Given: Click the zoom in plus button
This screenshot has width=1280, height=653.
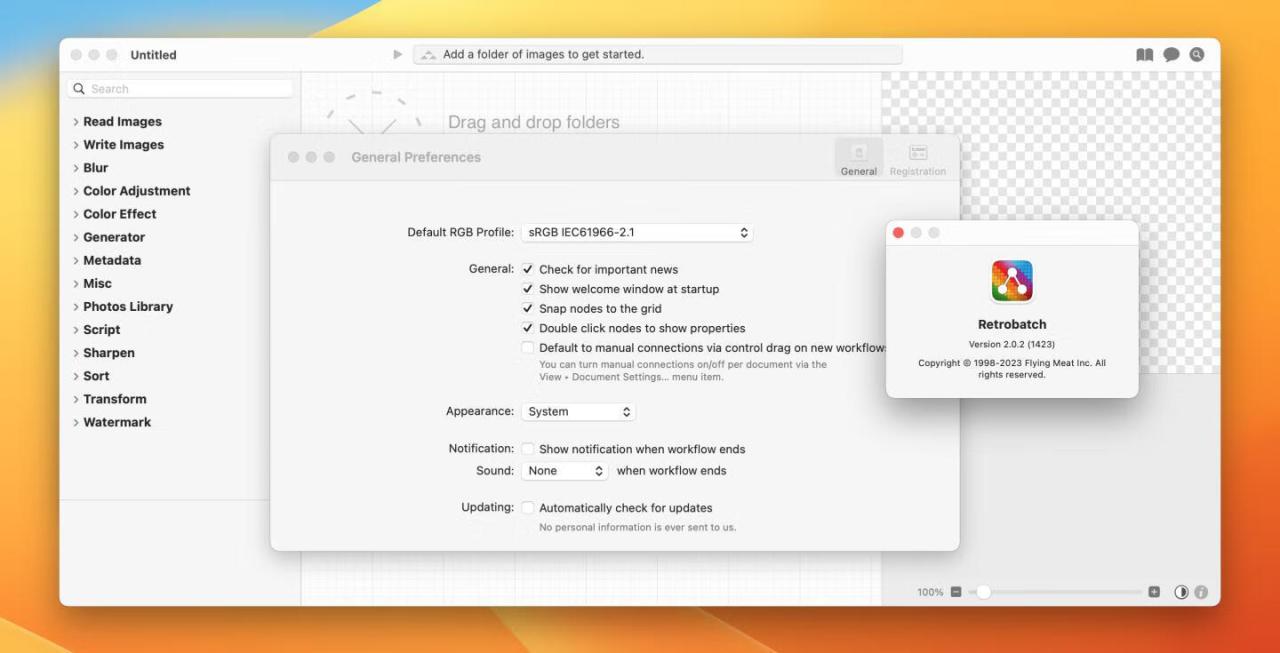Looking at the screenshot, I should coord(1154,592).
